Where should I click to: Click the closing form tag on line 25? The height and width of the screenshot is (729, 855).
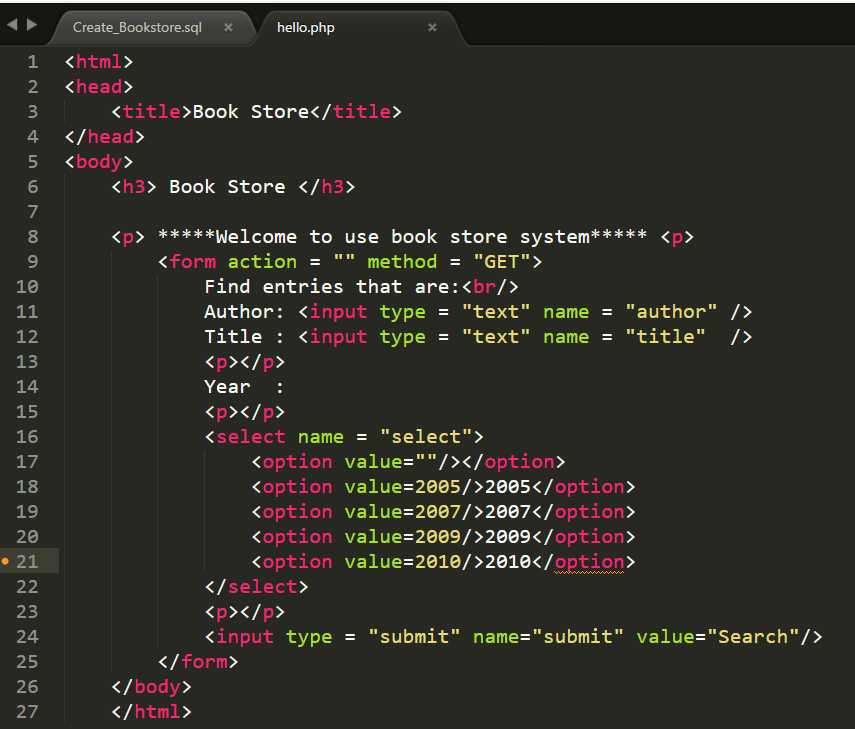click(x=198, y=662)
